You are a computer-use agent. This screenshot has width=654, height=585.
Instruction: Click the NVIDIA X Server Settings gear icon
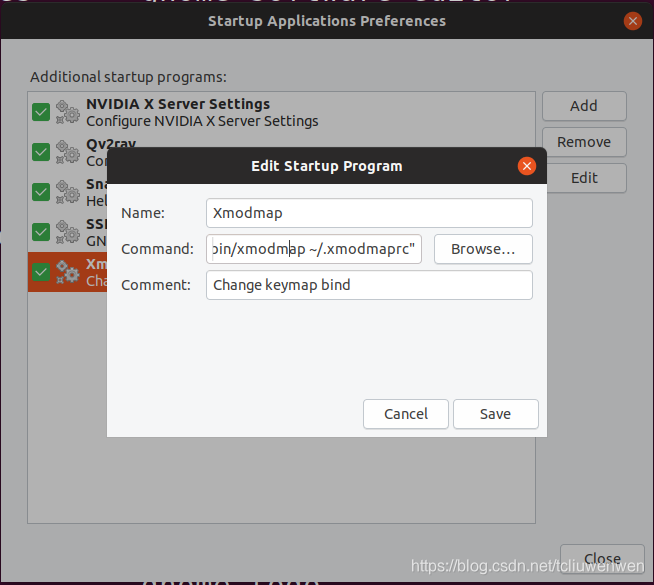[x=68, y=112]
